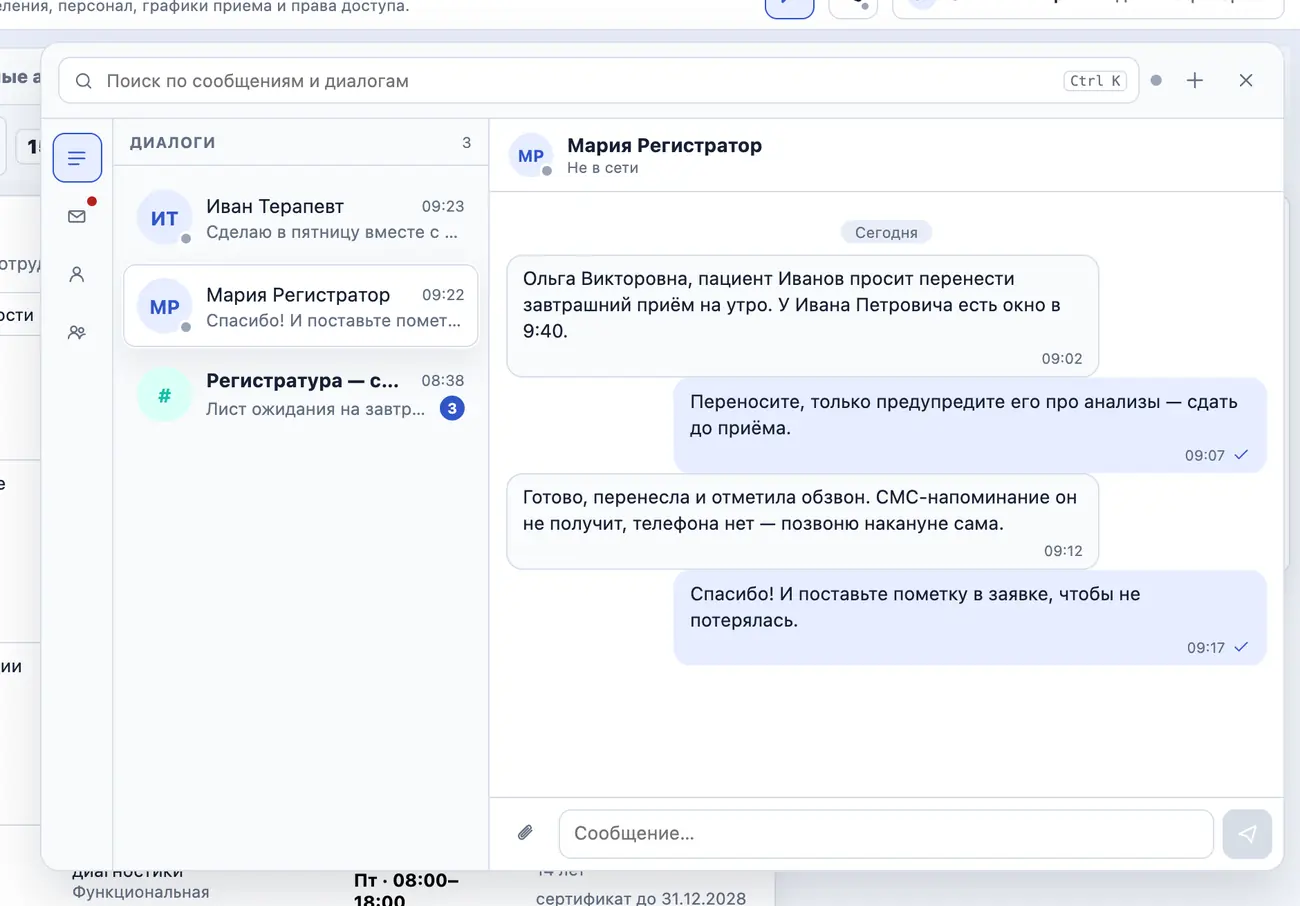Click the message about пациент Иванов

[x=803, y=316]
